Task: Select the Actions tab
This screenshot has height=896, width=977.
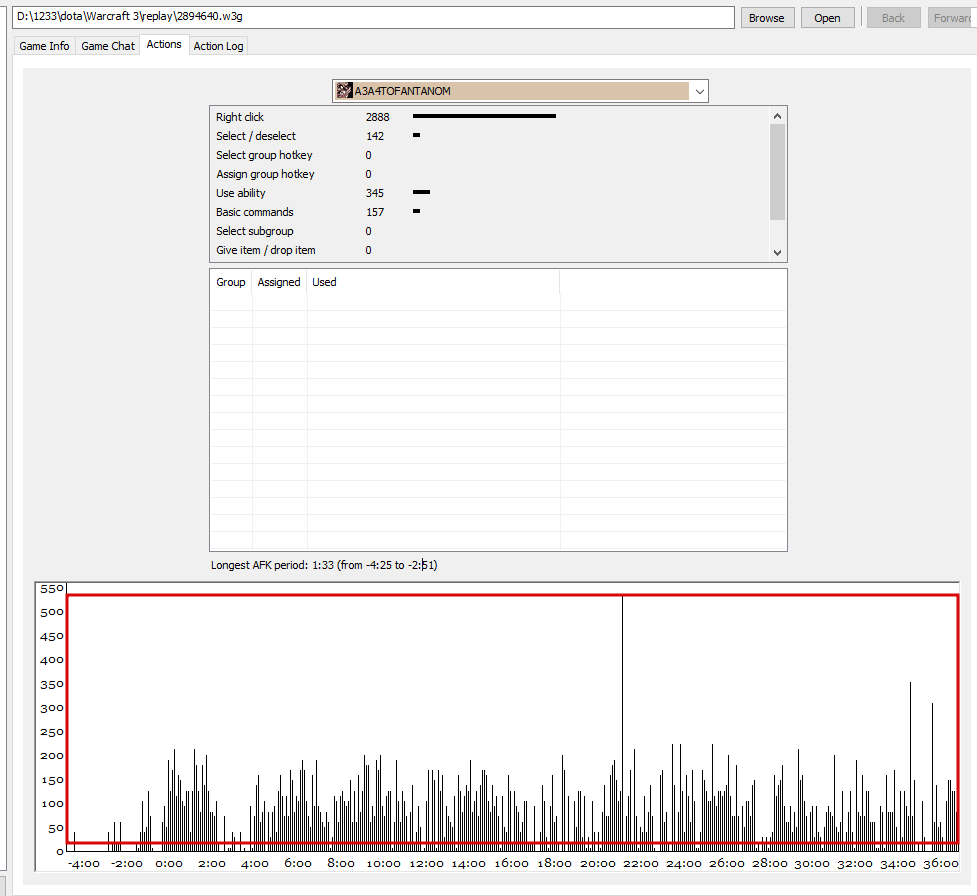Action: [164, 44]
